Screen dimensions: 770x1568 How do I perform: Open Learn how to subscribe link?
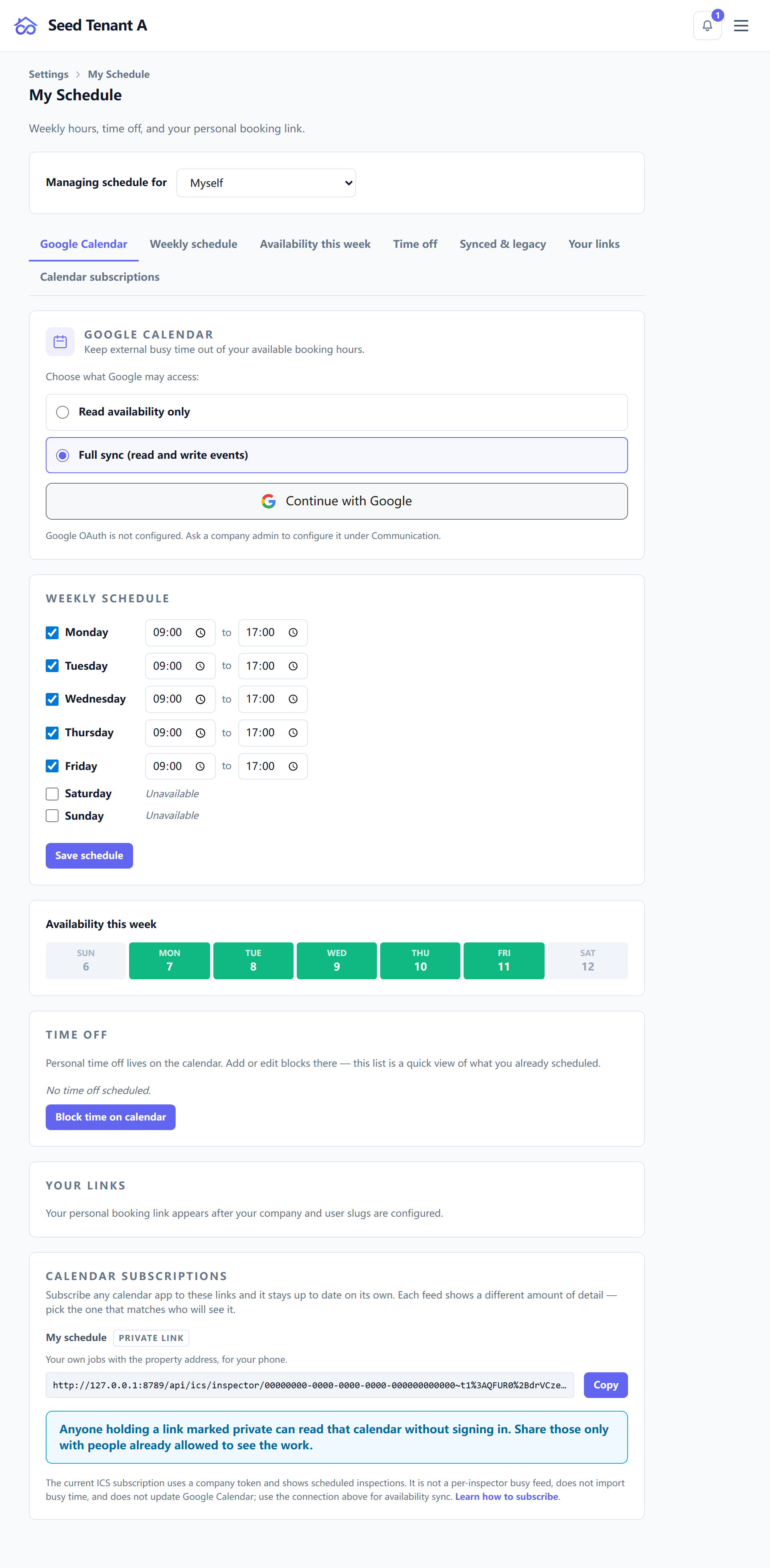pyautogui.click(x=507, y=1497)
